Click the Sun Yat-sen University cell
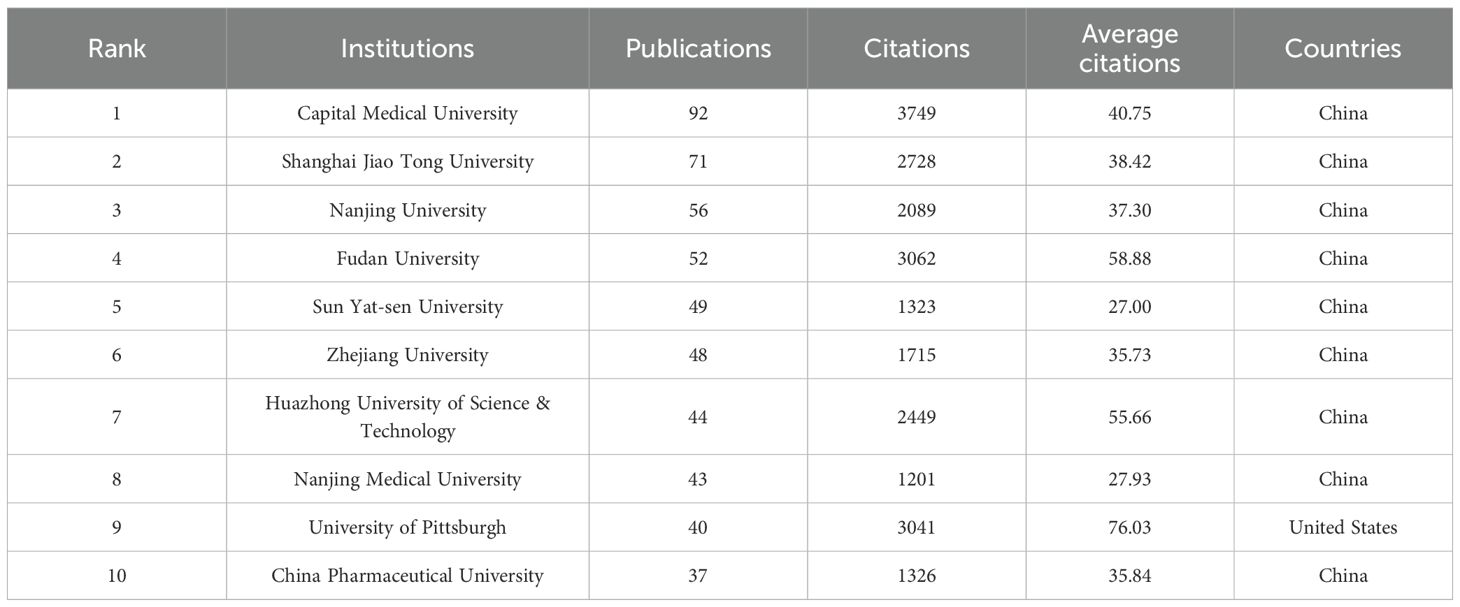 point(407,306)
